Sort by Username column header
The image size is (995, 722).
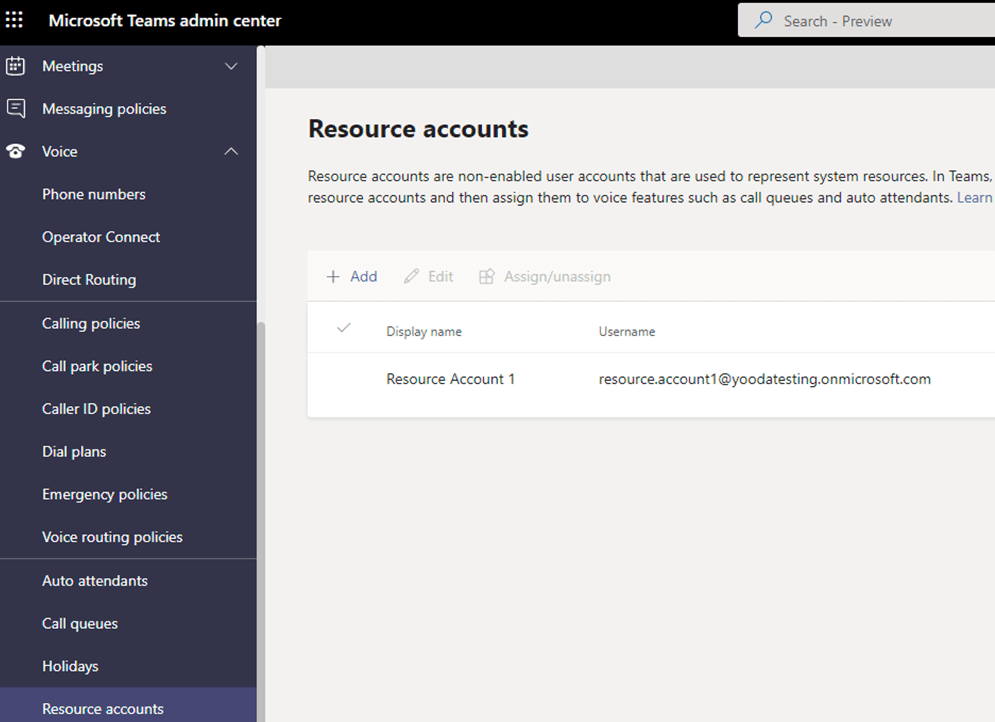pyautogui.click(x=627, y=331)
